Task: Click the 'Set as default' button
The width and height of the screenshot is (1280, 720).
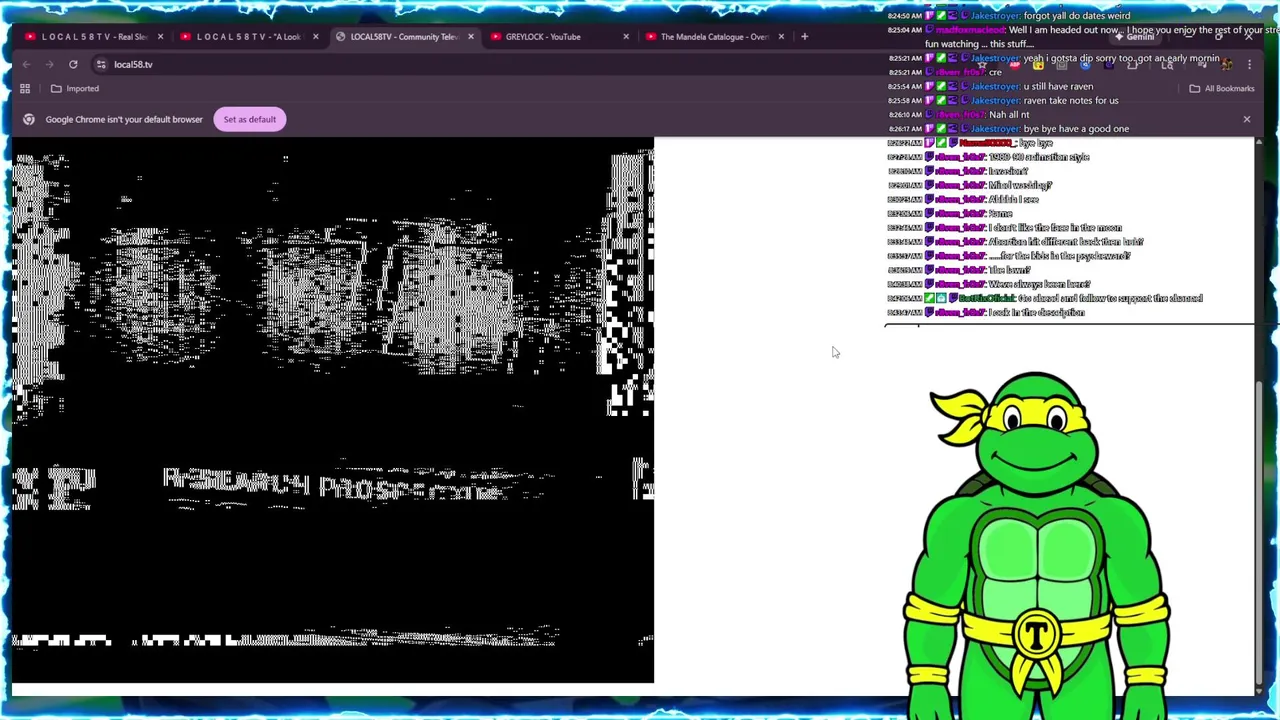Action: pyautogui.click(x=250, y=119)
